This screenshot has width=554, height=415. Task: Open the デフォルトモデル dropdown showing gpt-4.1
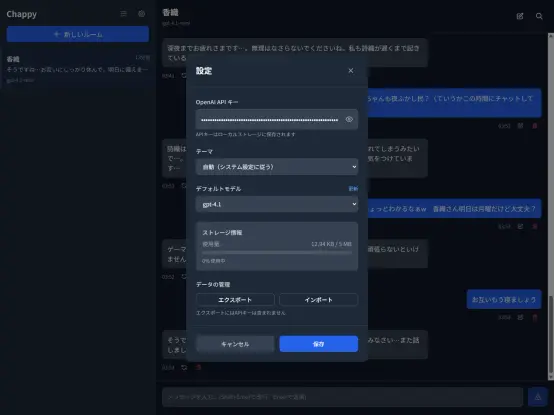(277, 204)
